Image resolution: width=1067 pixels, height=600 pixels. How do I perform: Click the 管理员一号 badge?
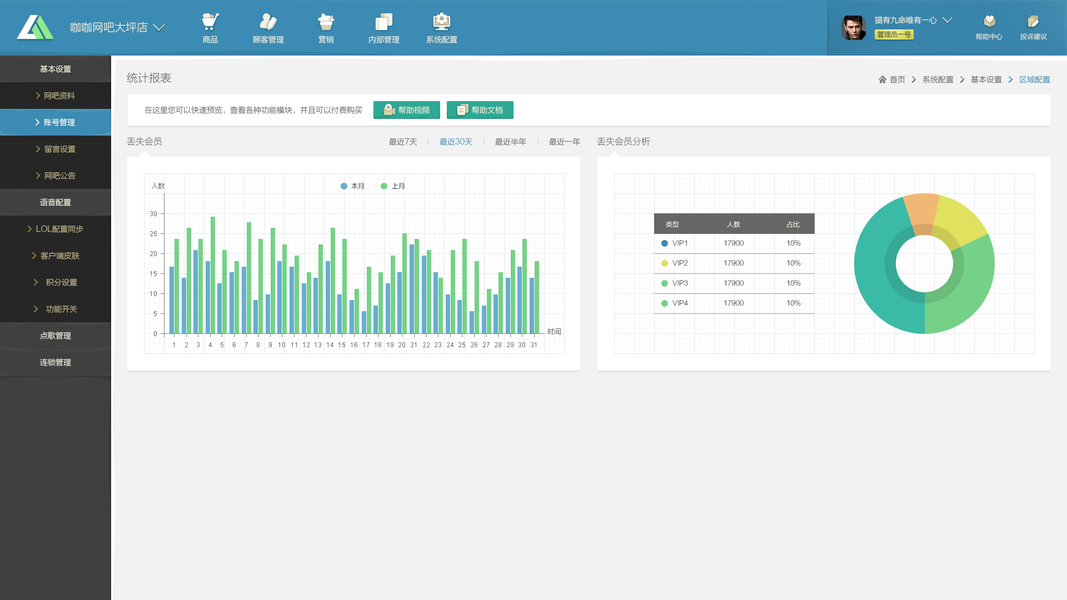coord(893,35)
